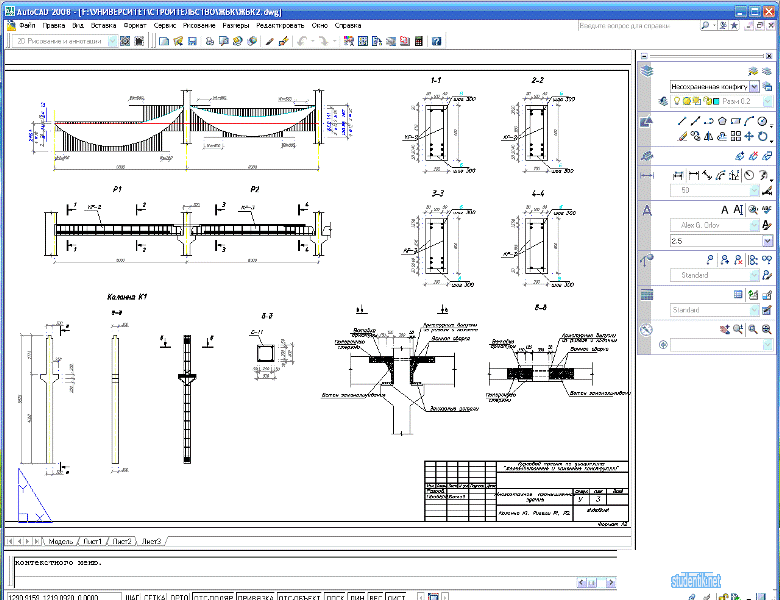Expand the draw tools panel flyout arrow
Viewport: 780px width, 600px height.
coord(772,128)
